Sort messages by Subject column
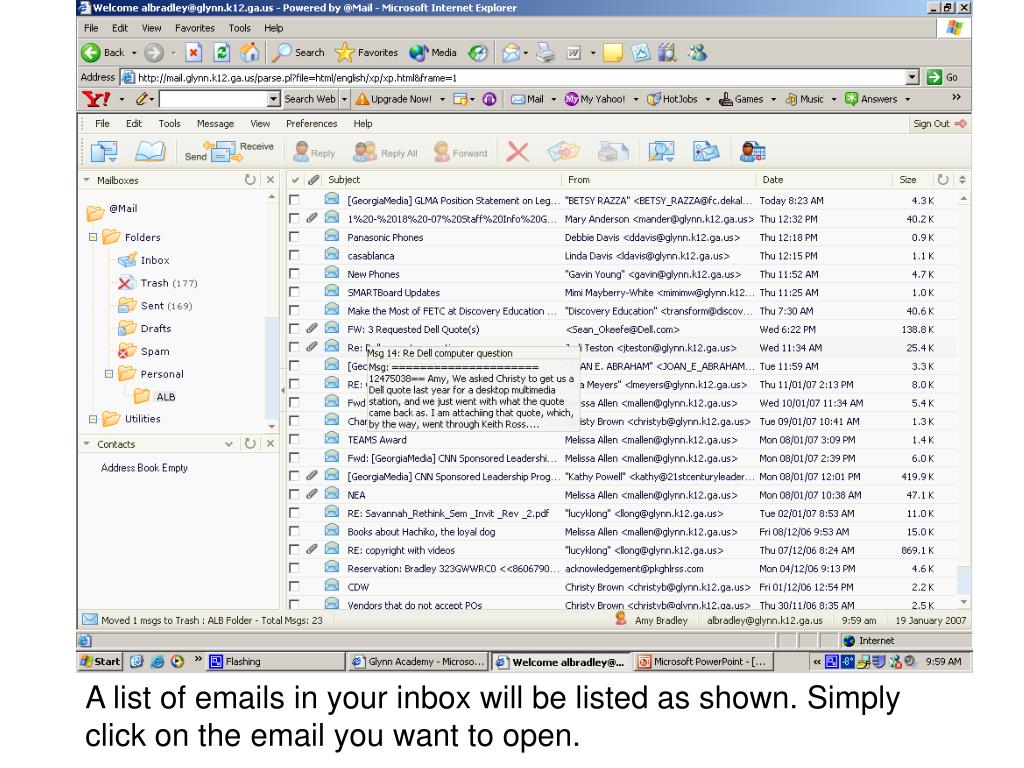 tap(344, 180)
